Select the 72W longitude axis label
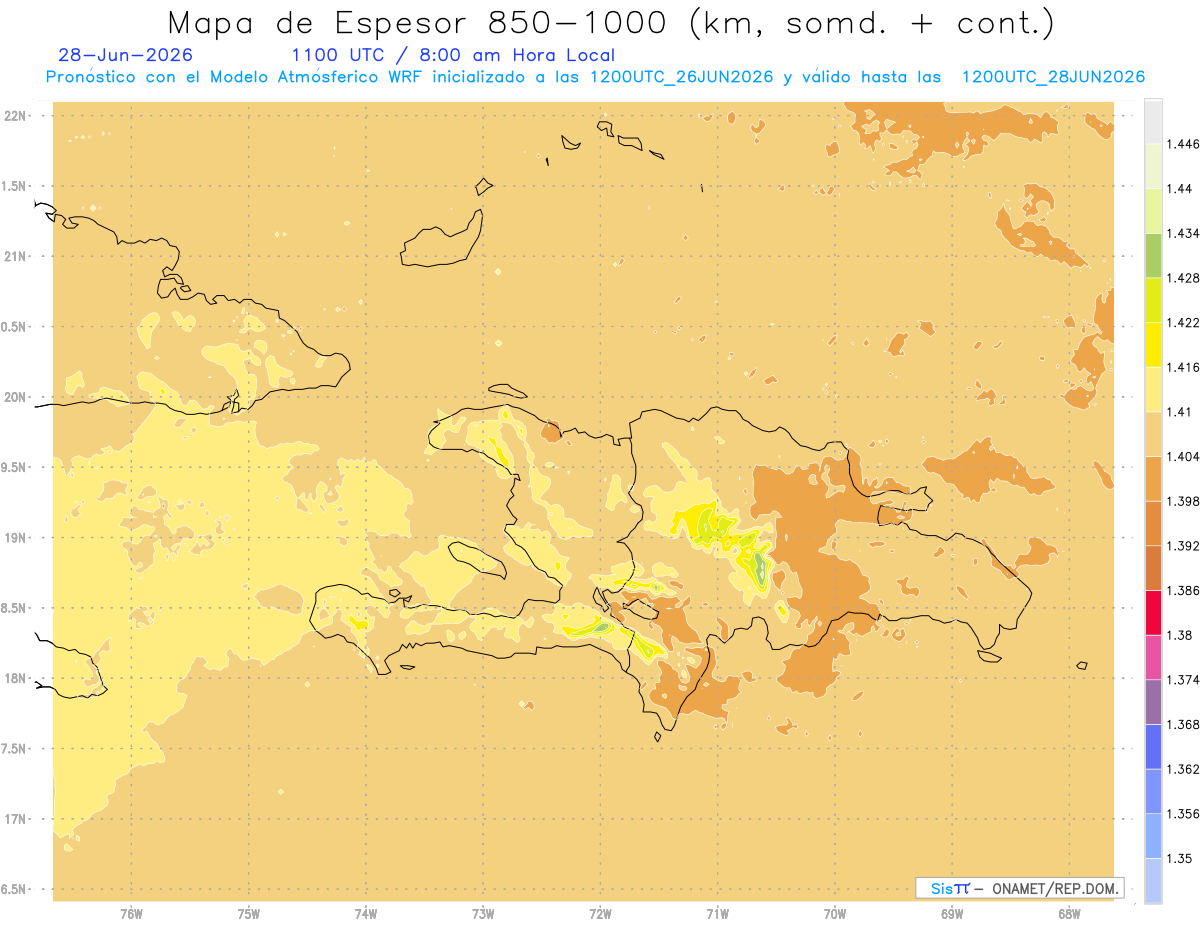This screenshot has height=927, width=1200. 601,914
